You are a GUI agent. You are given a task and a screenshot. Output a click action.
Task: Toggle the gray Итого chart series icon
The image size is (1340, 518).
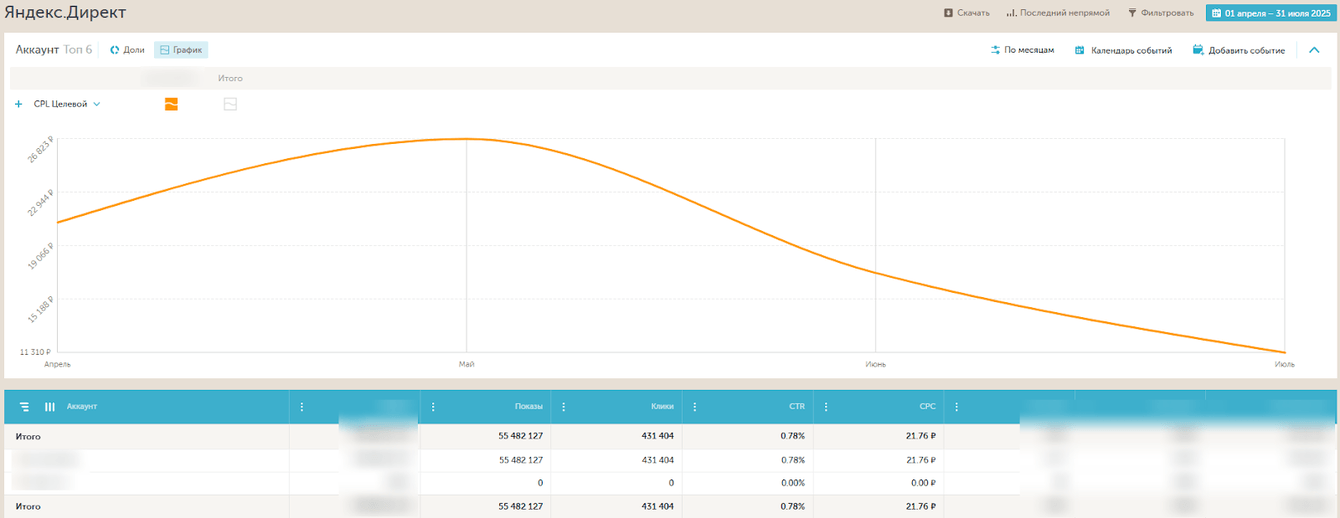230,104
